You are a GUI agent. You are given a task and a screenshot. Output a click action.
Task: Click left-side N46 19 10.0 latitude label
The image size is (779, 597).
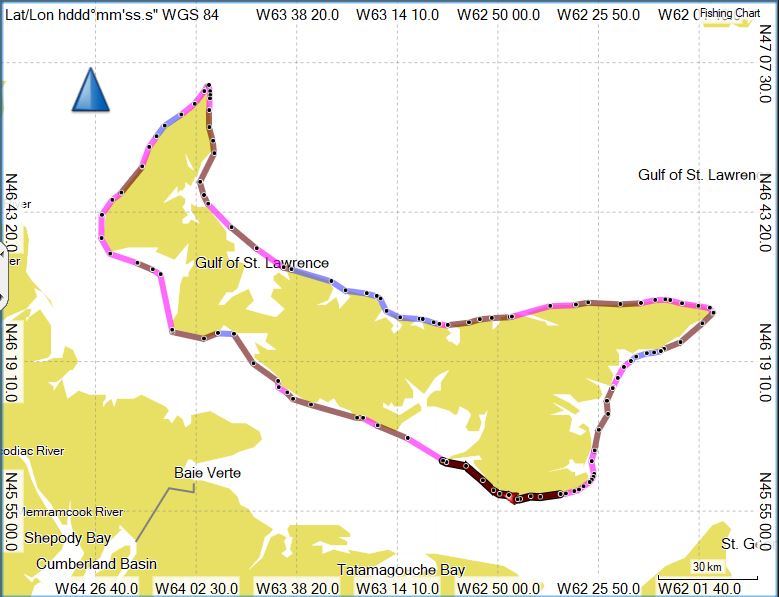coord(11,362)
